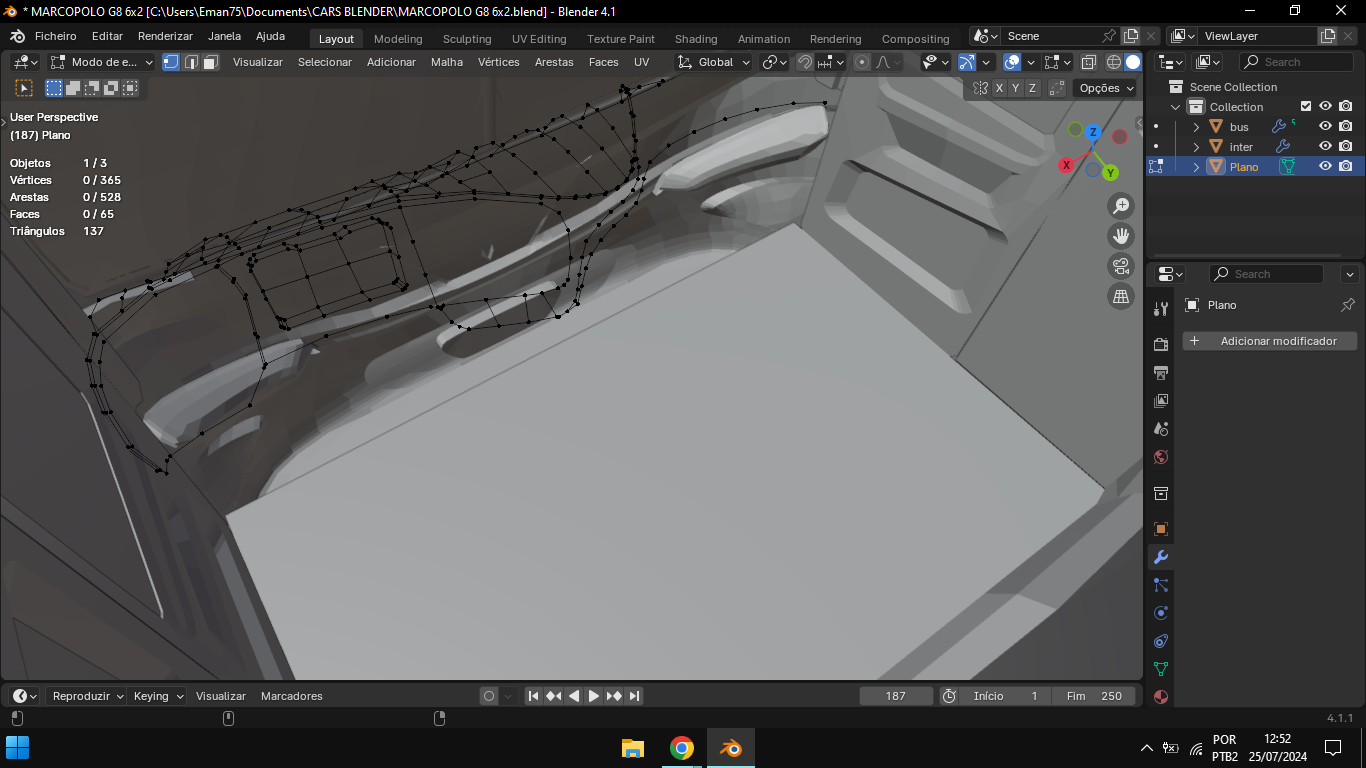This screenshot has height=768, width=1366.
Task: Toggle snapping magnet button
Action: (804, 62)
